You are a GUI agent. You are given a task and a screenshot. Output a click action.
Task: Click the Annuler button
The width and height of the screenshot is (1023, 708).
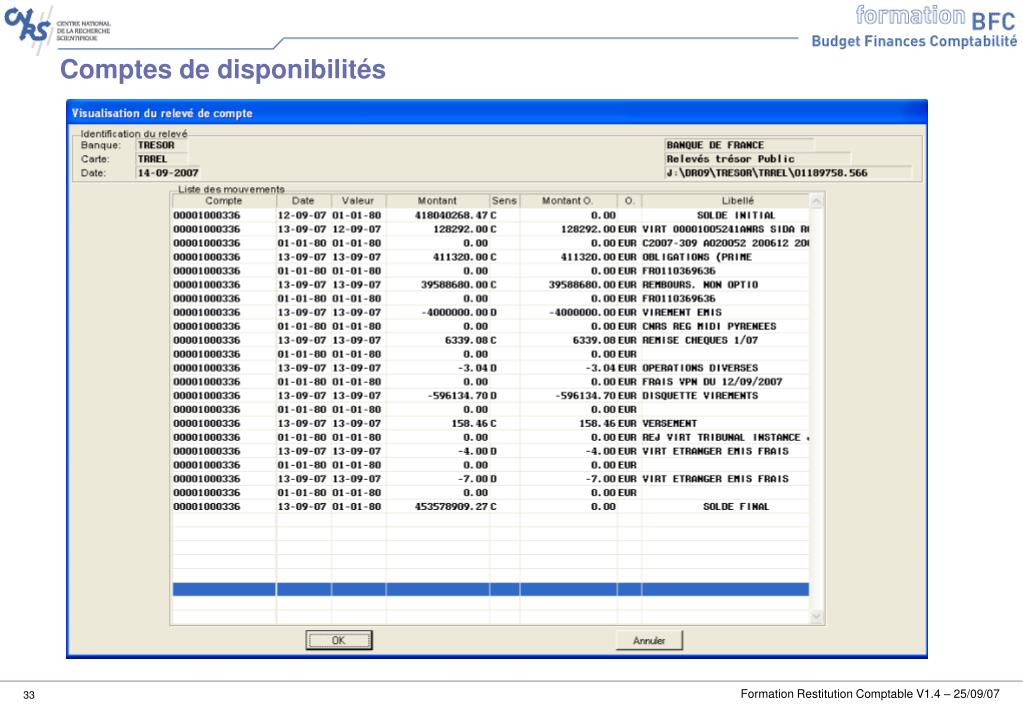649,640
